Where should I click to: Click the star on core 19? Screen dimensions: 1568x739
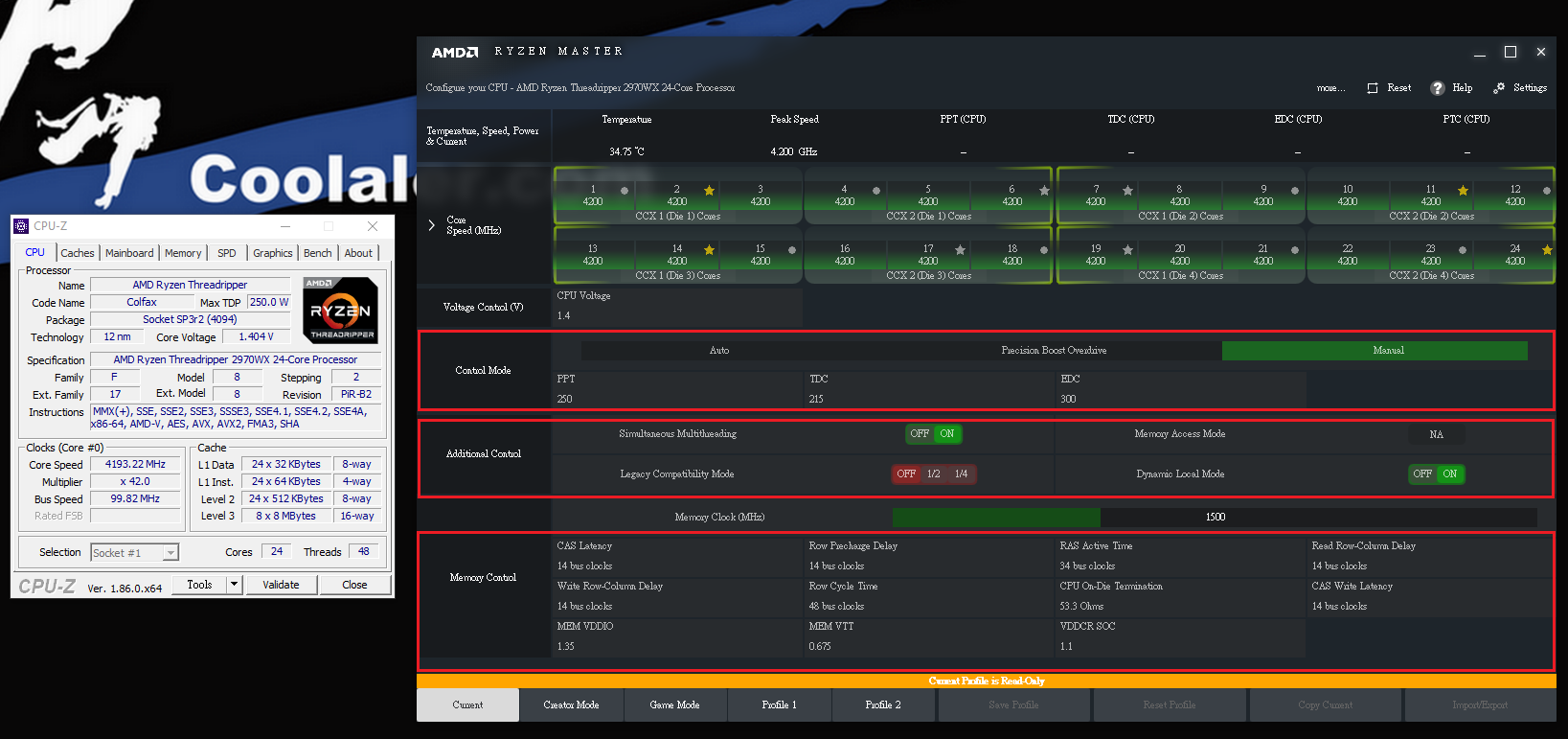[x=1127, y=250]
